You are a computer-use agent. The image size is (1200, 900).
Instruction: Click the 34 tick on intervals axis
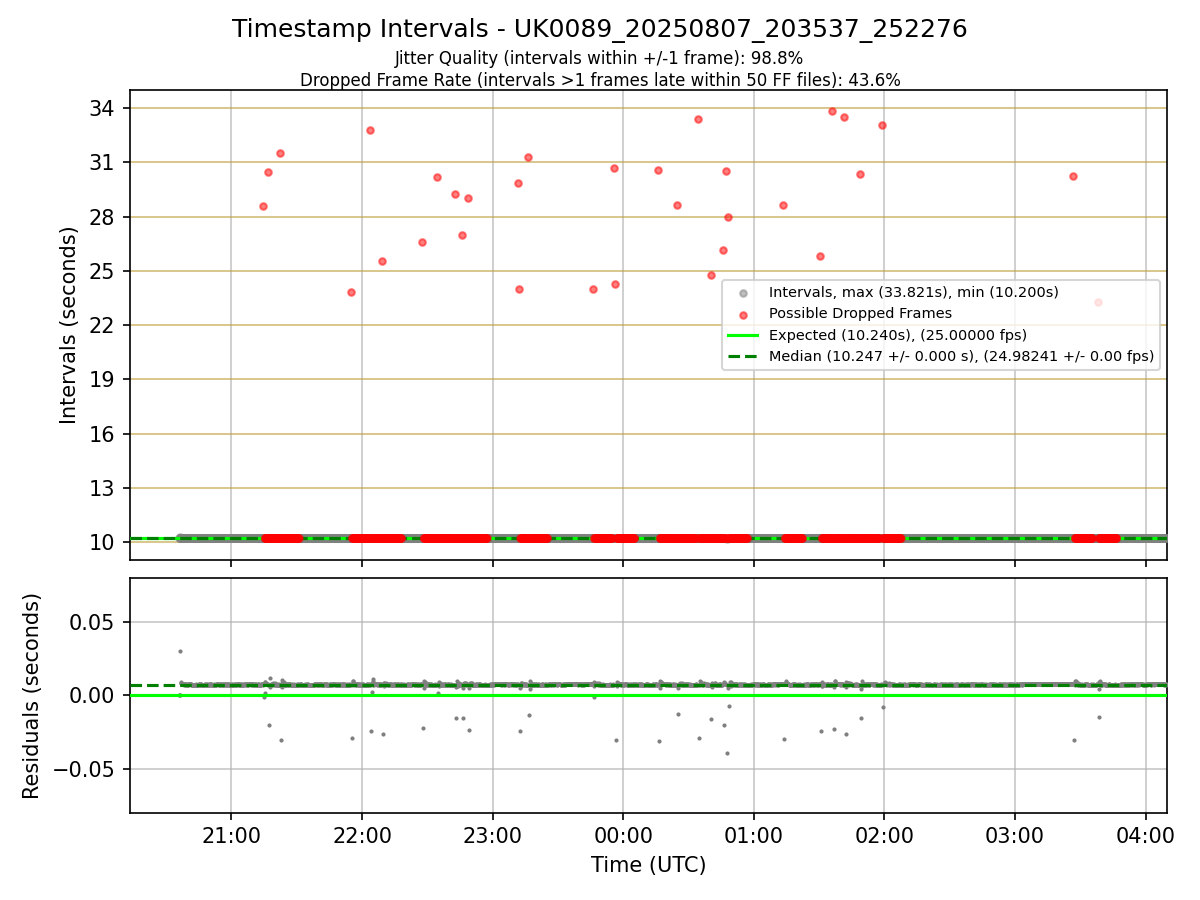[x=104, y=108]
